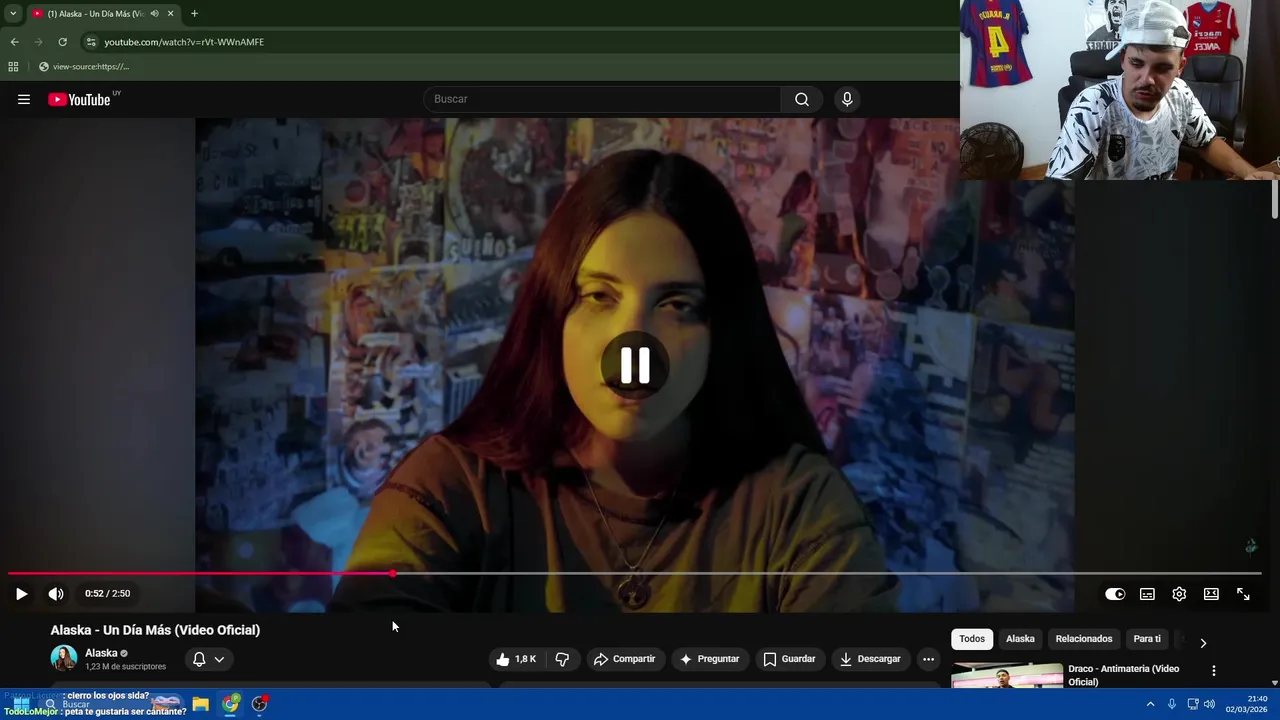Mute the video with the volume icon
This screenshot has width=1280, height=720.
pyautogui.click(x=56, y=594)
